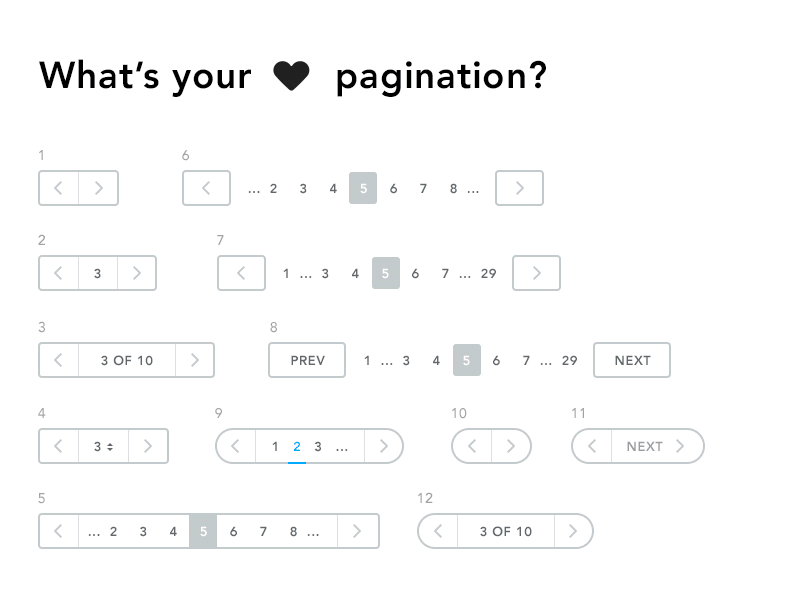Screen dimensions: 800x600
Task: Click the heart icon in the heading
Action: click(x=292, y=75)
